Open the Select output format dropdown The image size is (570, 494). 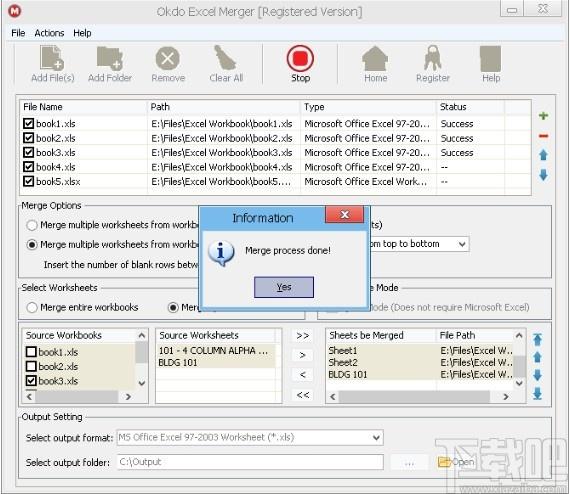377,437
